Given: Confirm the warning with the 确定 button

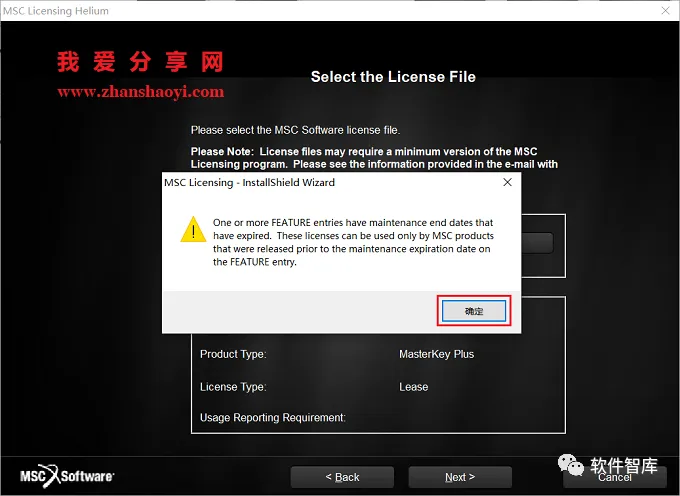Looking at the screenshot, I should pos(474,311).
